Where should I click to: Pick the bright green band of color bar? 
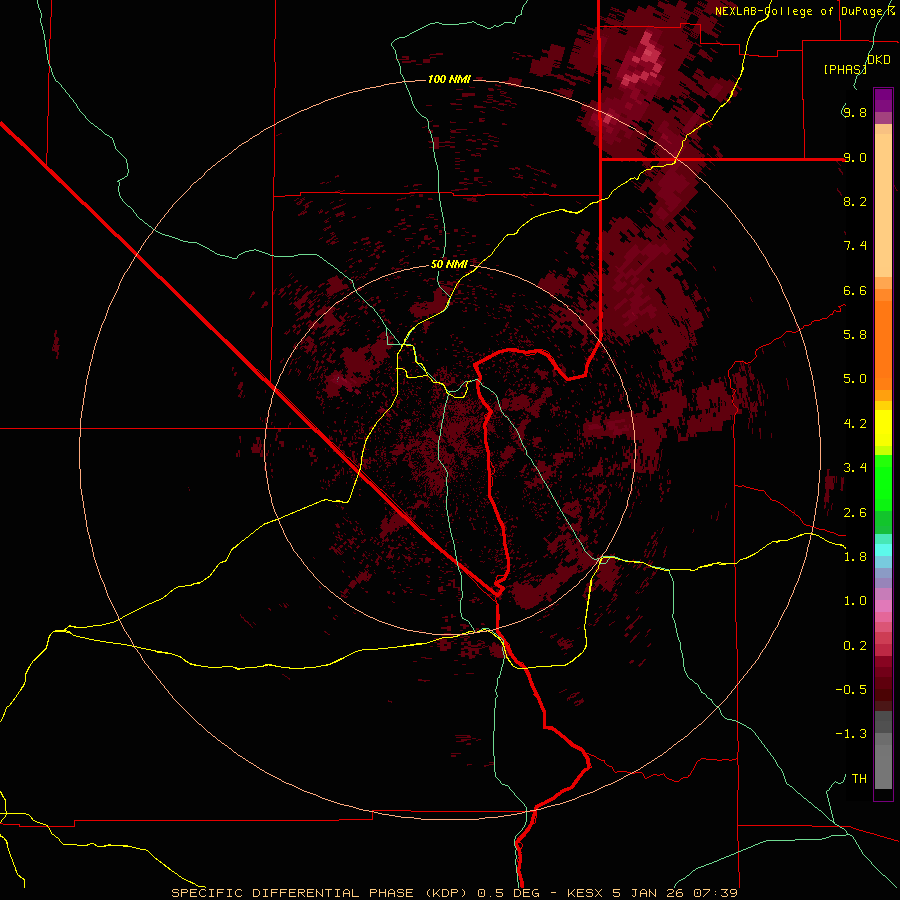click(883, 482)
